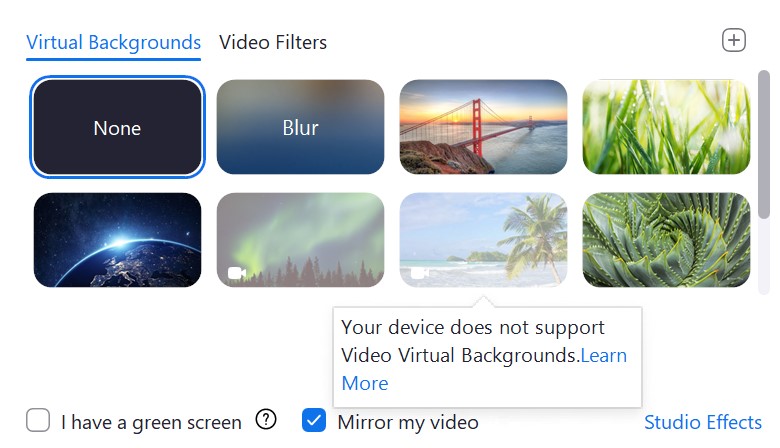Click 'Your device does not support' tooltip text
The height and width of the screenshot is (448, 780).
point(473,328)
